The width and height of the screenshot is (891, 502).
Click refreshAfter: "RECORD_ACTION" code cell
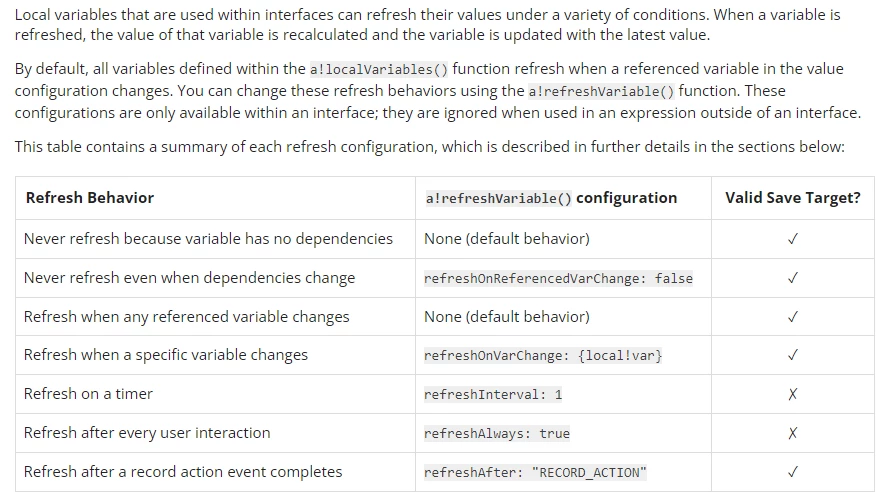click(x=535, y=472)
